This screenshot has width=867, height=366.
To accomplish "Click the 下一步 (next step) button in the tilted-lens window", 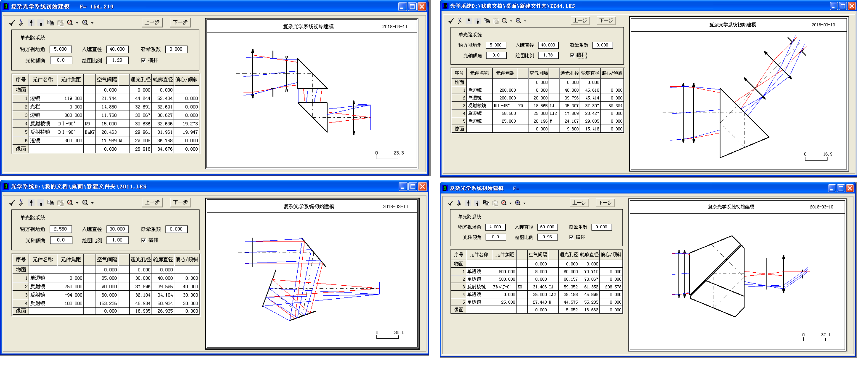I will coord(607,20).
